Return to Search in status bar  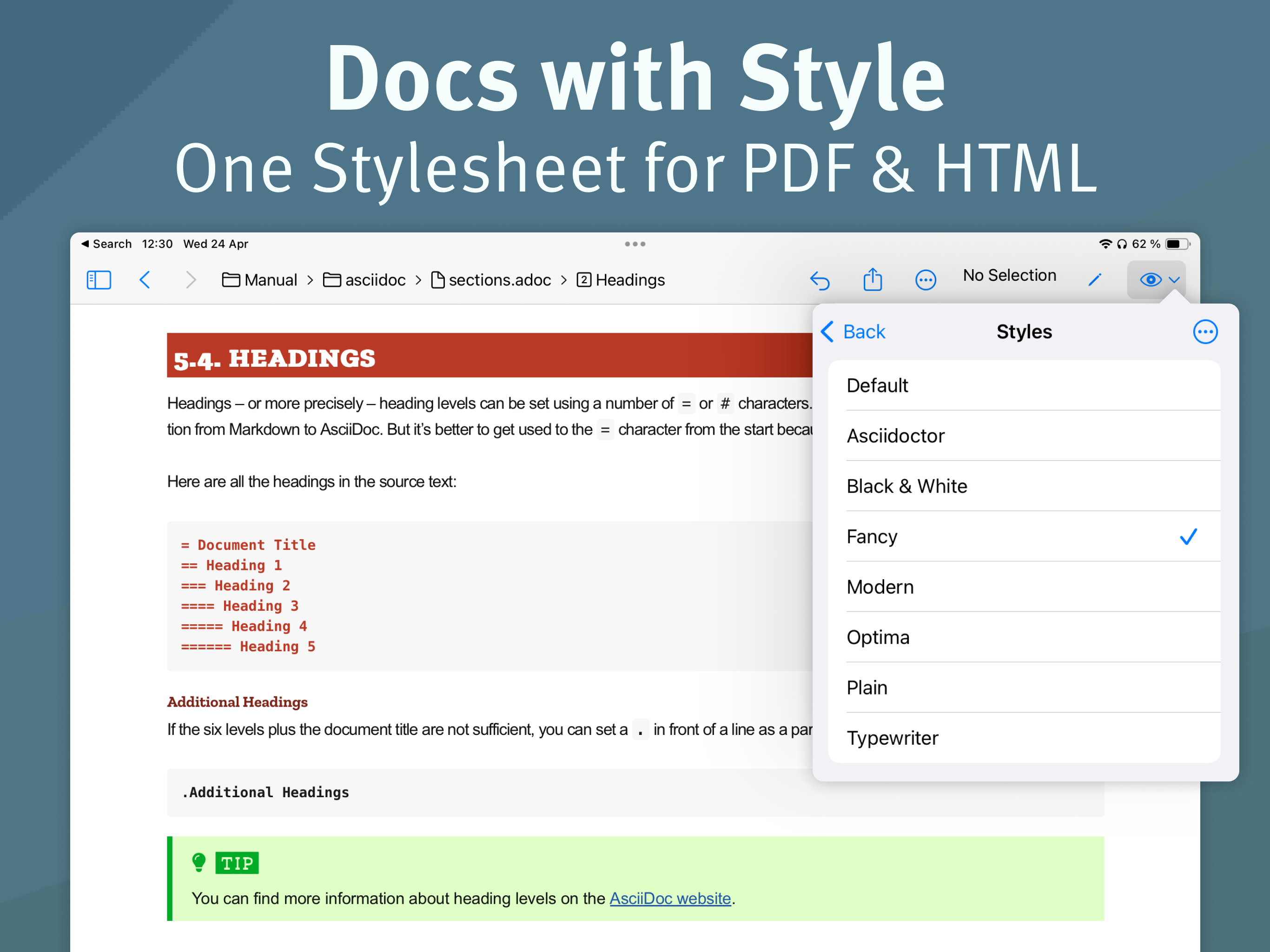click(106, 244)
